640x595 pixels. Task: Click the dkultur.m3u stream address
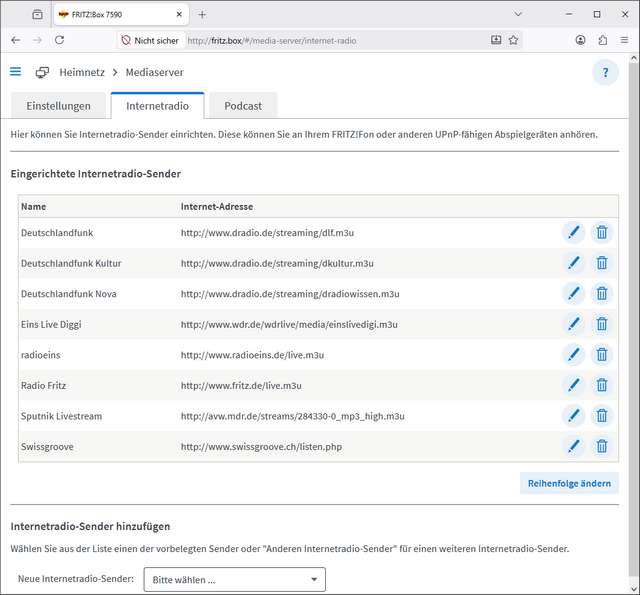pyautogui.click(x=277, y=263)
